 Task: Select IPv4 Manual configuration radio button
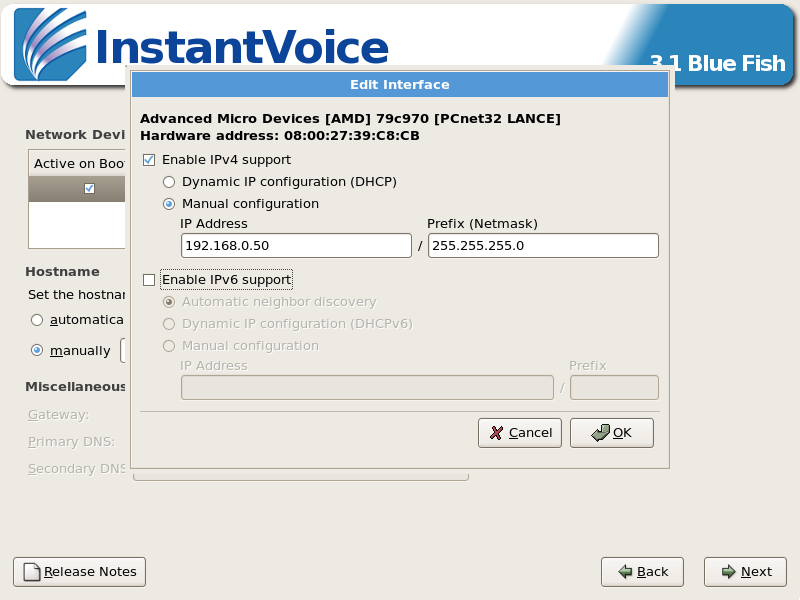pos(169,204)
